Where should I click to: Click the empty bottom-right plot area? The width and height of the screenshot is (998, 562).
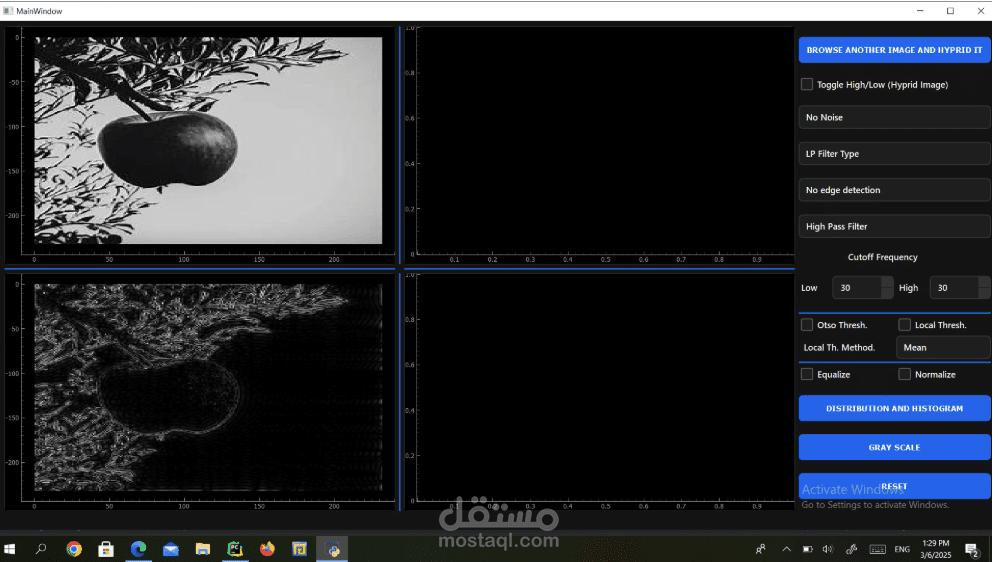click(x=605, y=387)
